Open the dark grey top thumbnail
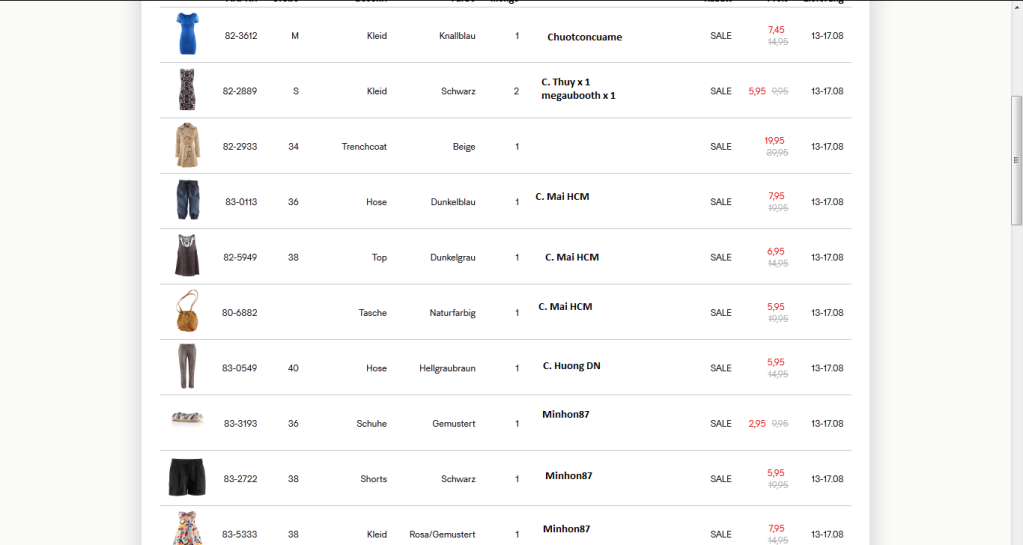 tap(187, 257)
